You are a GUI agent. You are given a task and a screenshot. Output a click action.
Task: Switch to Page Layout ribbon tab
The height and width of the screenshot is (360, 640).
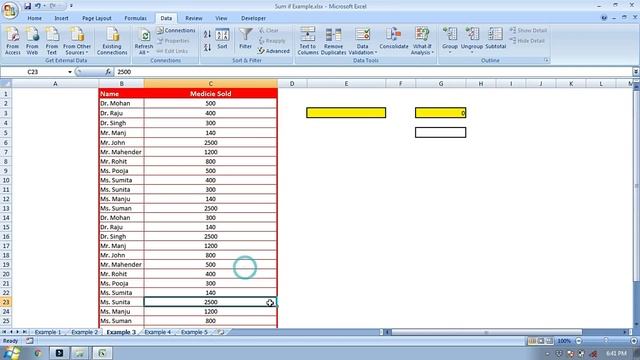coord(97,18)
